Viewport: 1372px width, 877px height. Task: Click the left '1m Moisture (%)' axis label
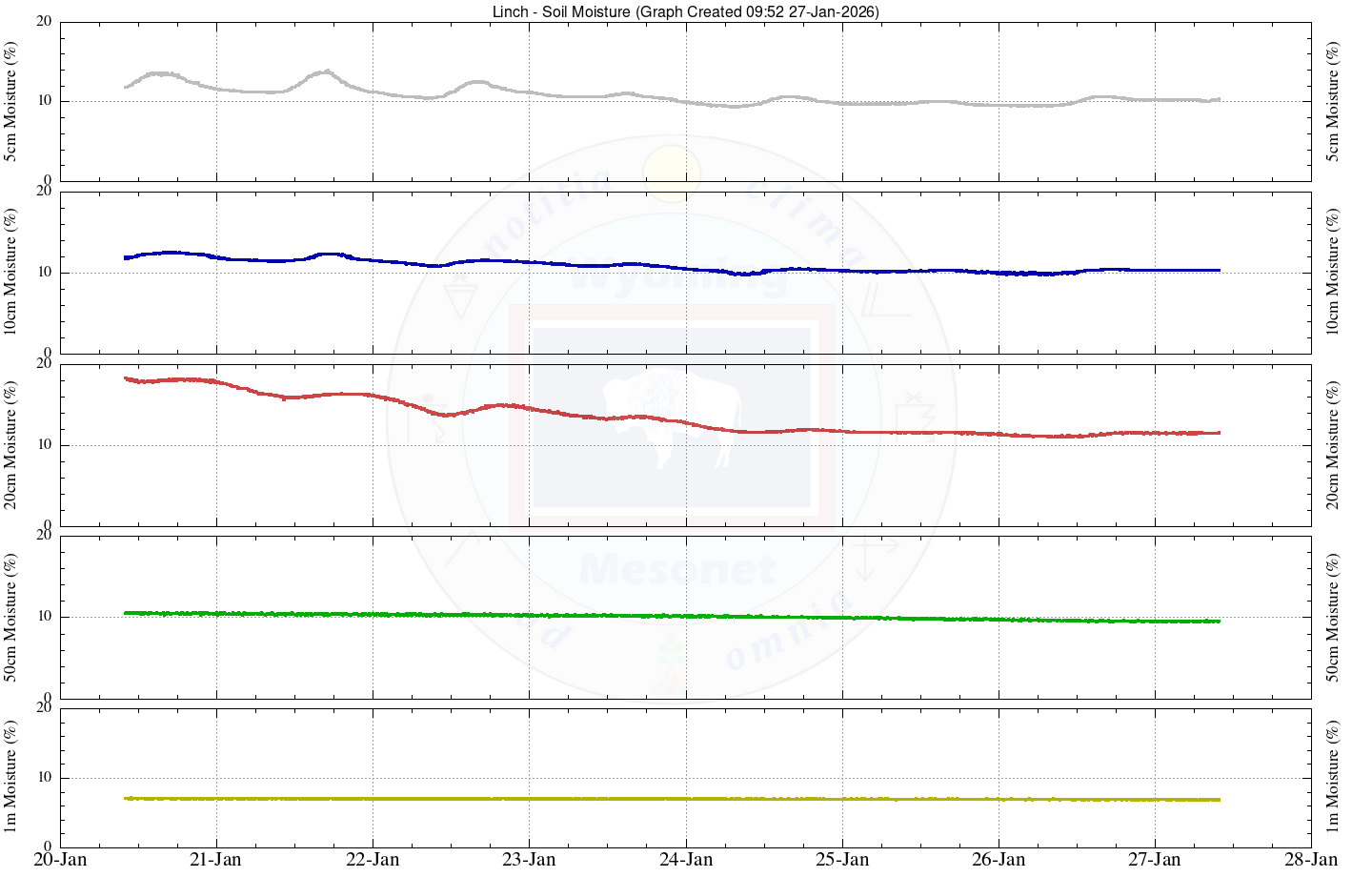11,776
